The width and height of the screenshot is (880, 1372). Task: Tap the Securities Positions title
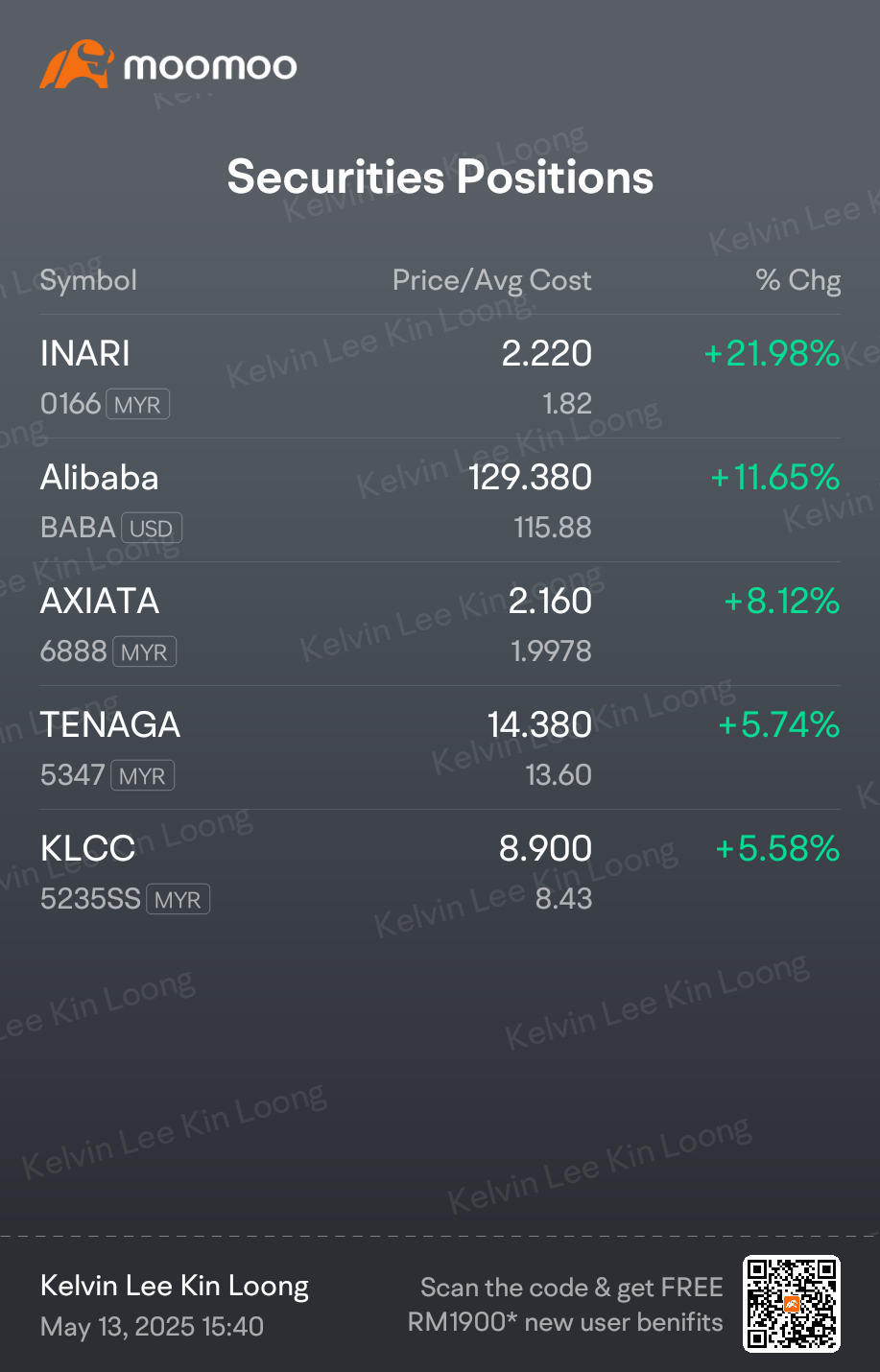[440, 177]
